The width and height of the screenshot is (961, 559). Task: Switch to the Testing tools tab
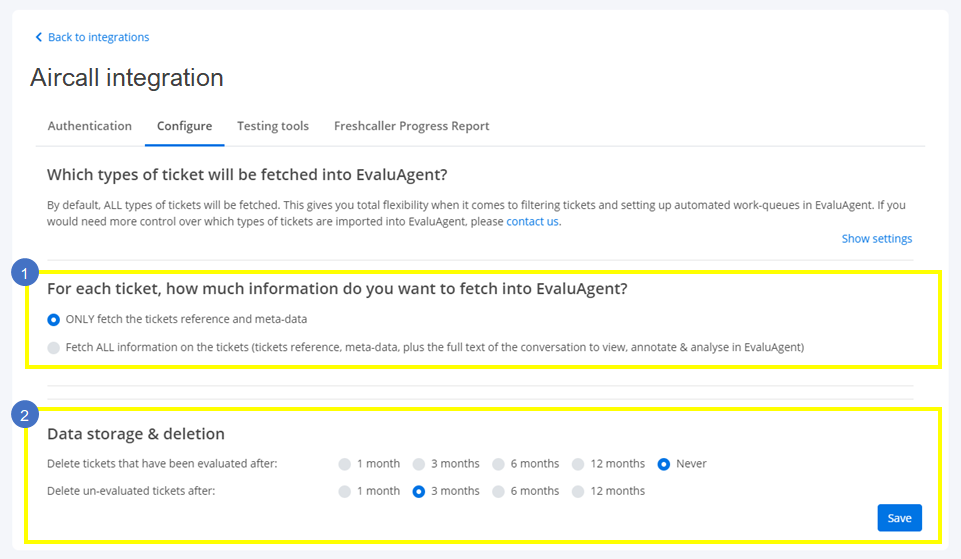pos(273,126)
